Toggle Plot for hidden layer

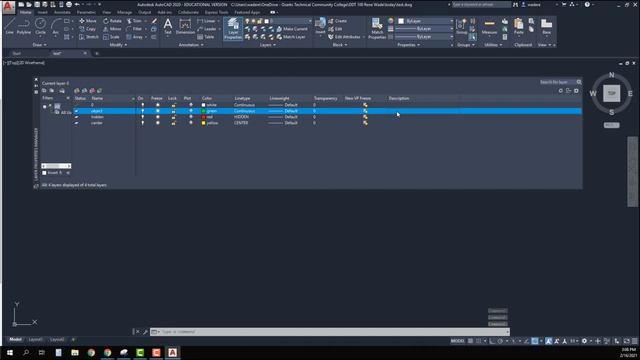coord(191,117)
